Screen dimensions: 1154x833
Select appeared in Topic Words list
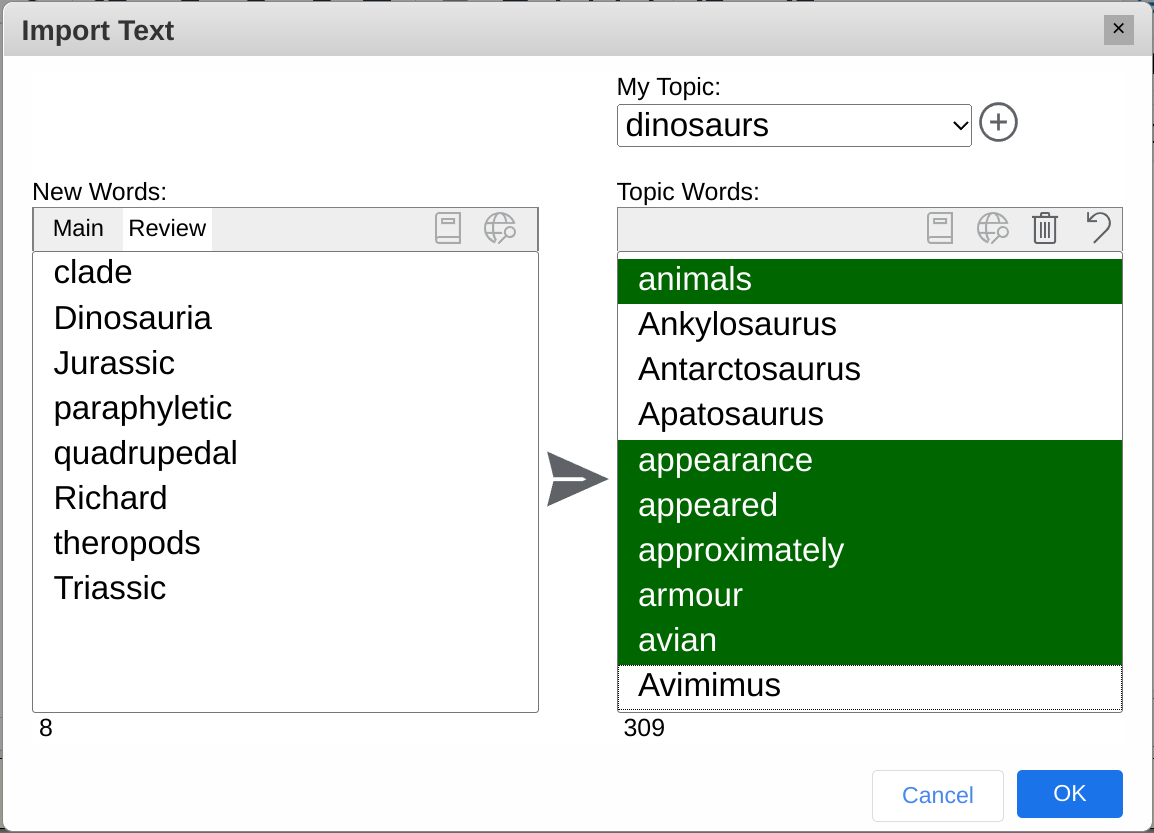coord(870,506)
